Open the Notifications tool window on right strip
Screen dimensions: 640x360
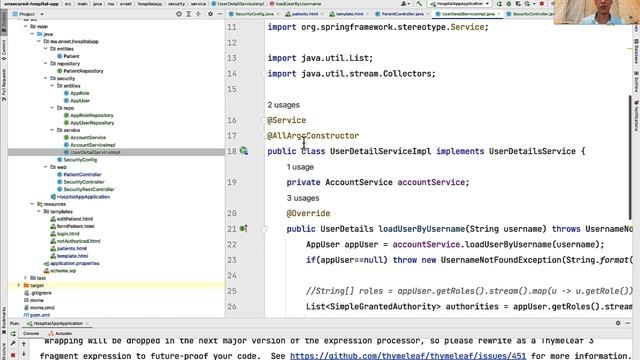[636, 116]
